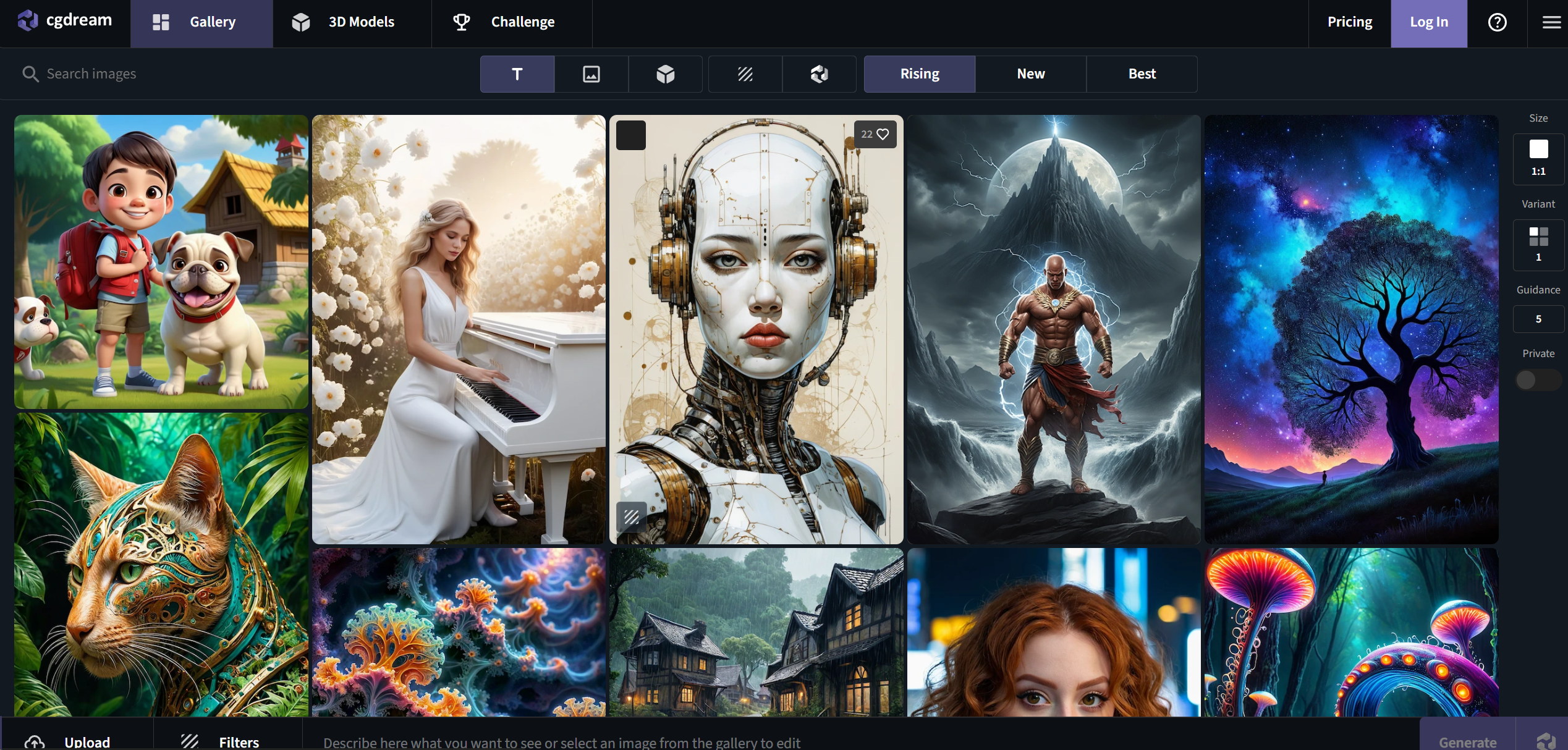The image size is (1568, 750).
Task: Sort gallery by New
Action: click(1030, 74)
